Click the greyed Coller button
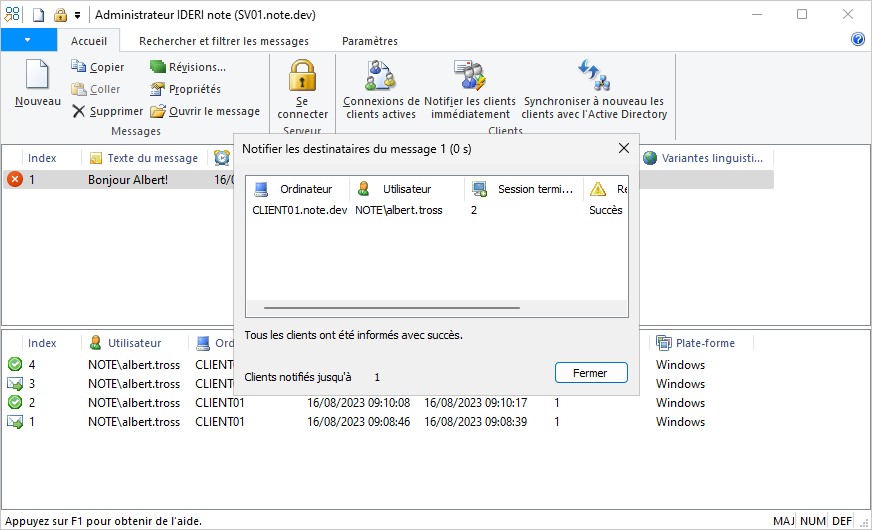 click(96, 89)
